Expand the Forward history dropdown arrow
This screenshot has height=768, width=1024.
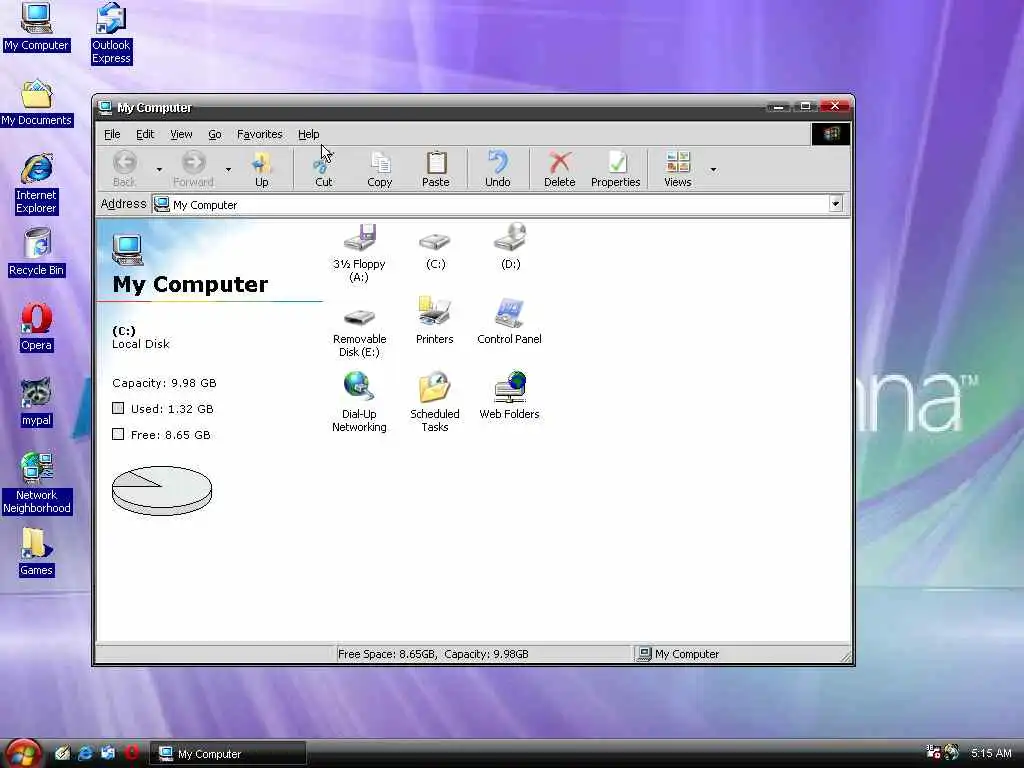pyautogui.click(x=228, y=169)
